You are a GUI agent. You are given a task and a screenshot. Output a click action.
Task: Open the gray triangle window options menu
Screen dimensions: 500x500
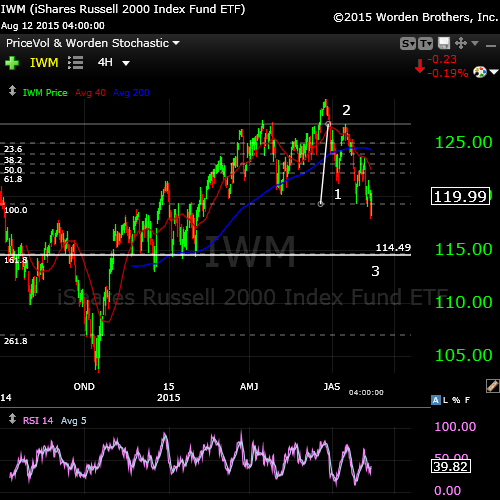click(475, 43)
